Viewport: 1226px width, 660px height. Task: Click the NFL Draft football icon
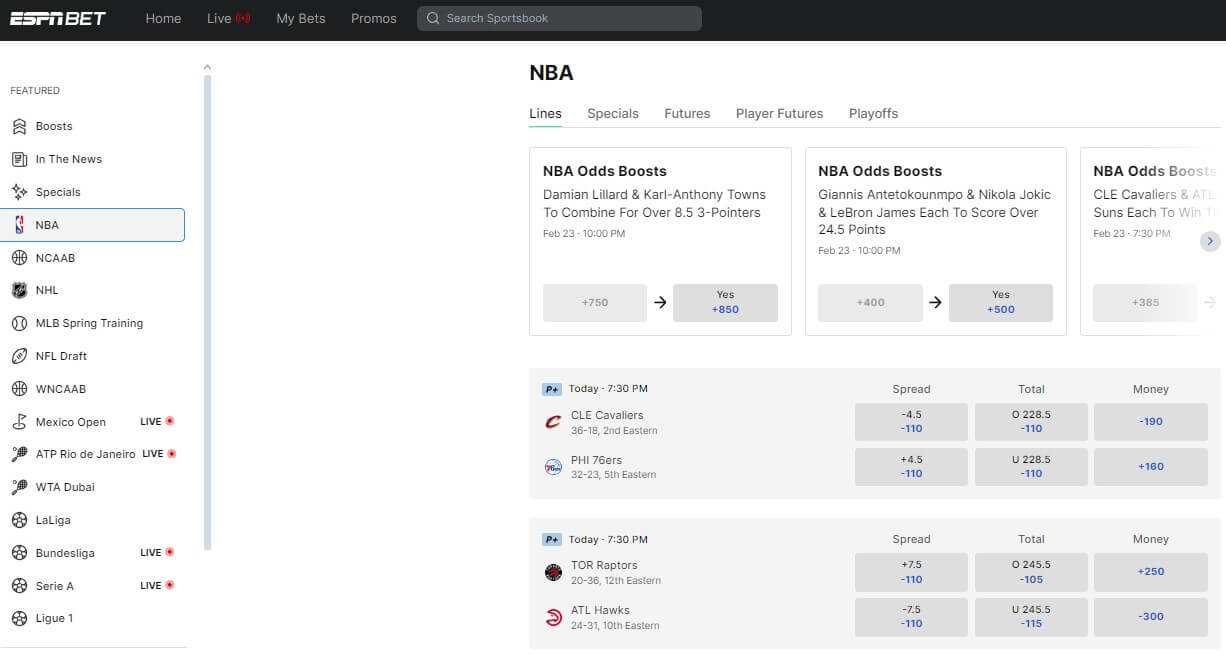[x=19, y=356]
